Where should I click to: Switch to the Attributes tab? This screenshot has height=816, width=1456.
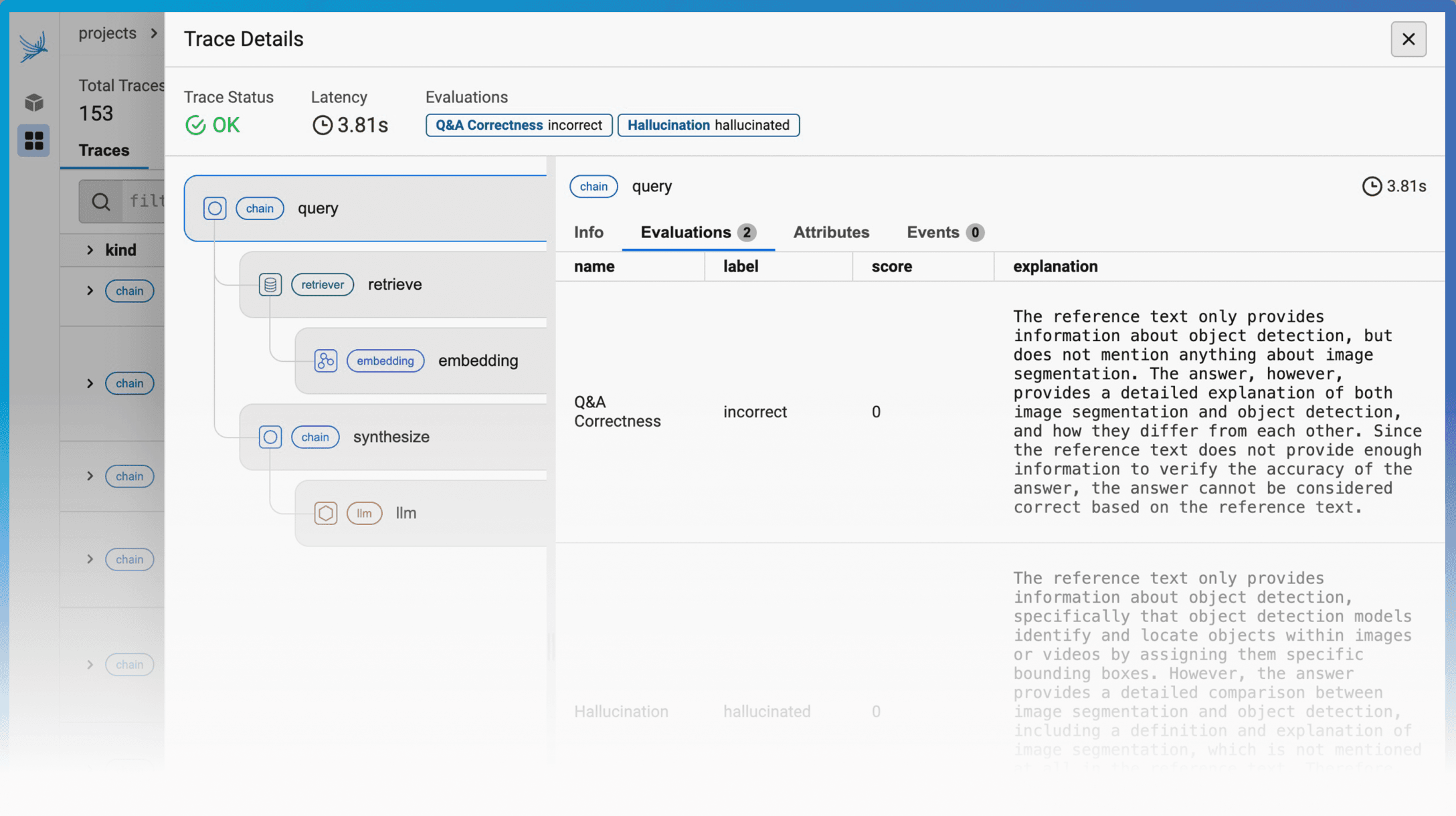(x=831, y=232)
